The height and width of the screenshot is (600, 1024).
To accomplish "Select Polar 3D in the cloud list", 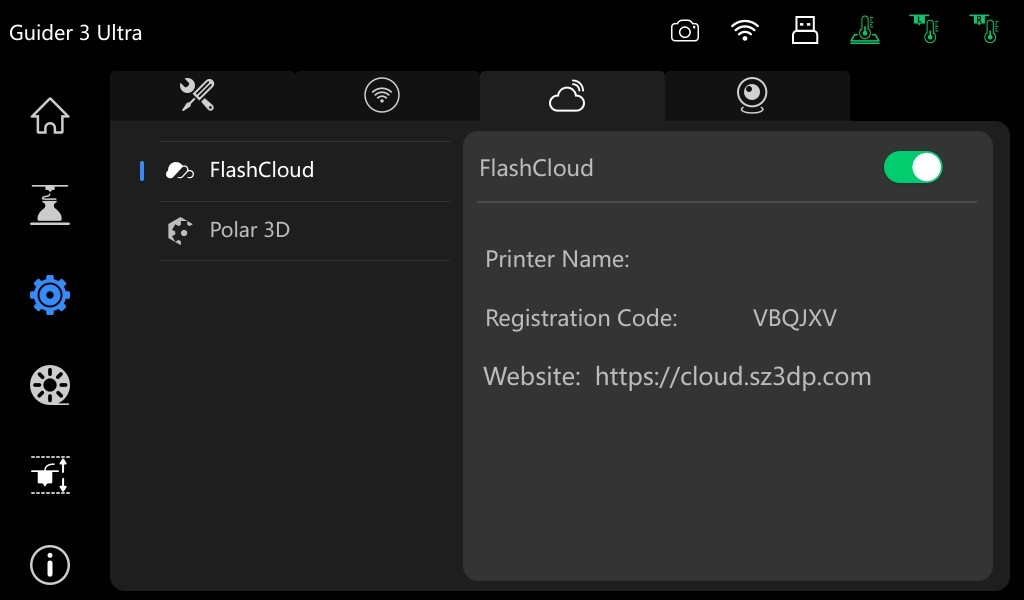I will click(305, 230).
